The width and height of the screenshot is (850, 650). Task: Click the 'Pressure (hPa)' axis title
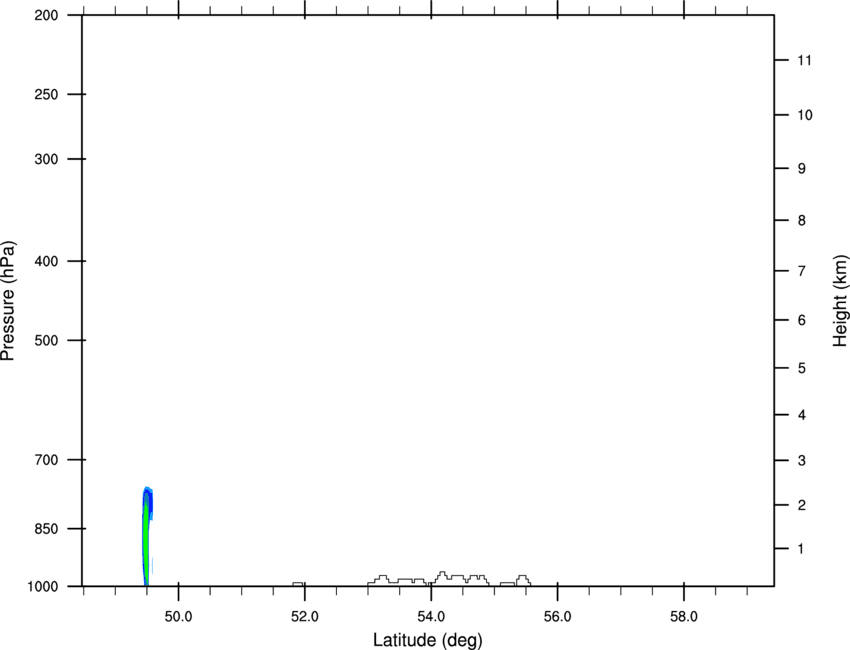tap(8, 301)
